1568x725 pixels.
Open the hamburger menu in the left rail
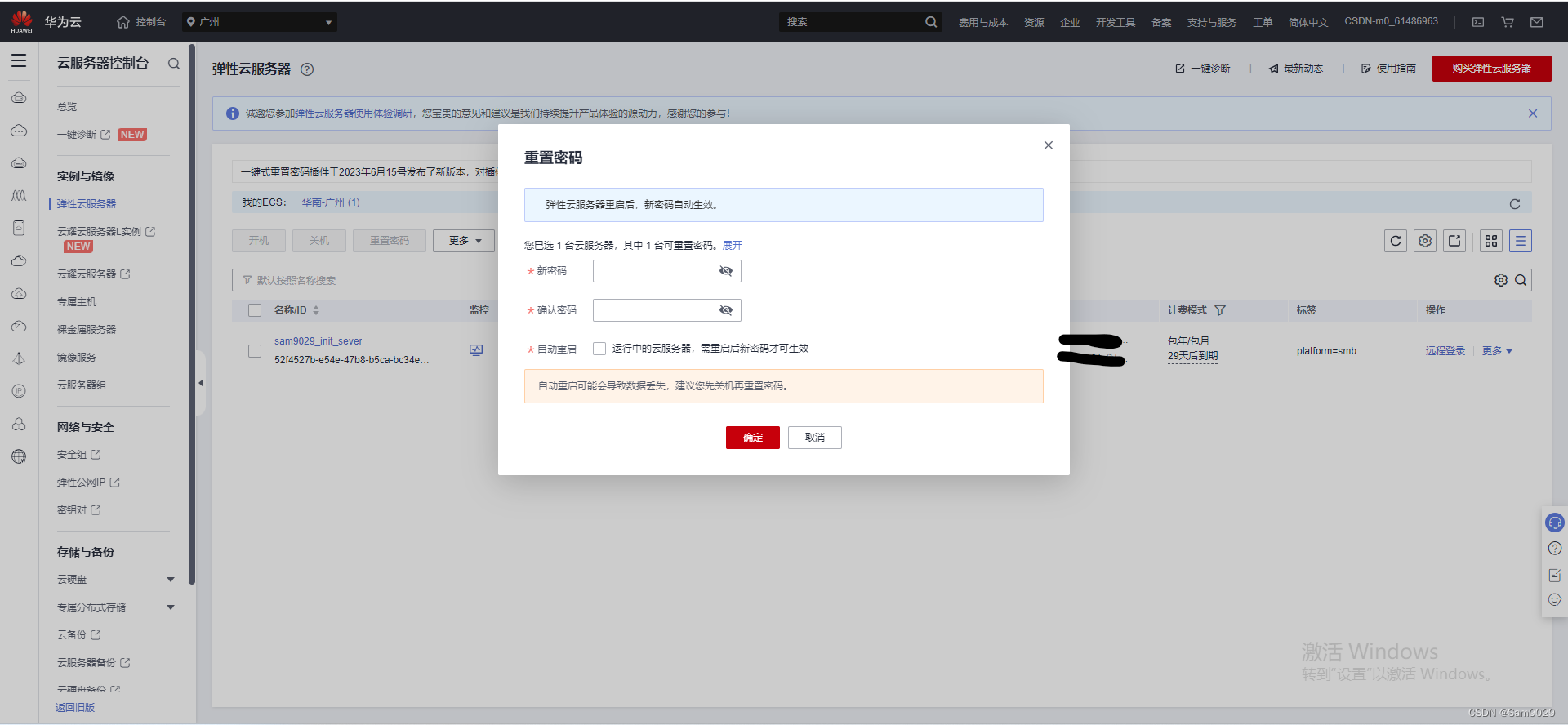click(19, 61)
